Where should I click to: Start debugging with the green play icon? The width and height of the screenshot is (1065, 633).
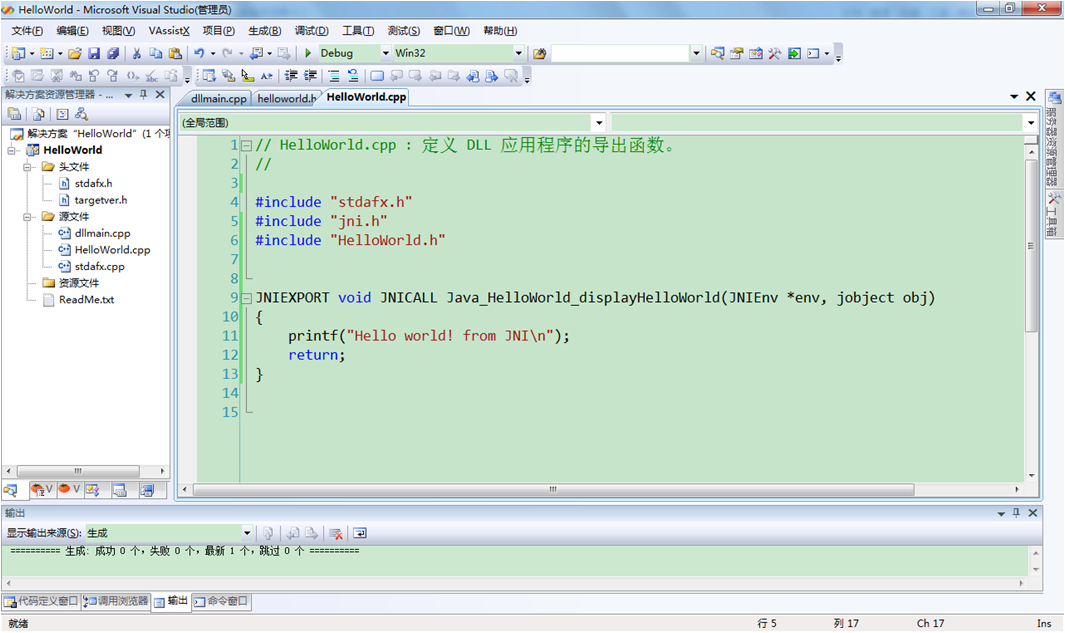308,53
